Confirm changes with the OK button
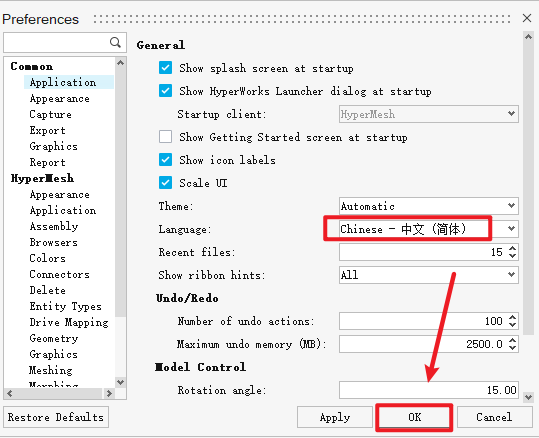This screenshot has height=438, width=539. pyautogui.click(x=414, y=417)
